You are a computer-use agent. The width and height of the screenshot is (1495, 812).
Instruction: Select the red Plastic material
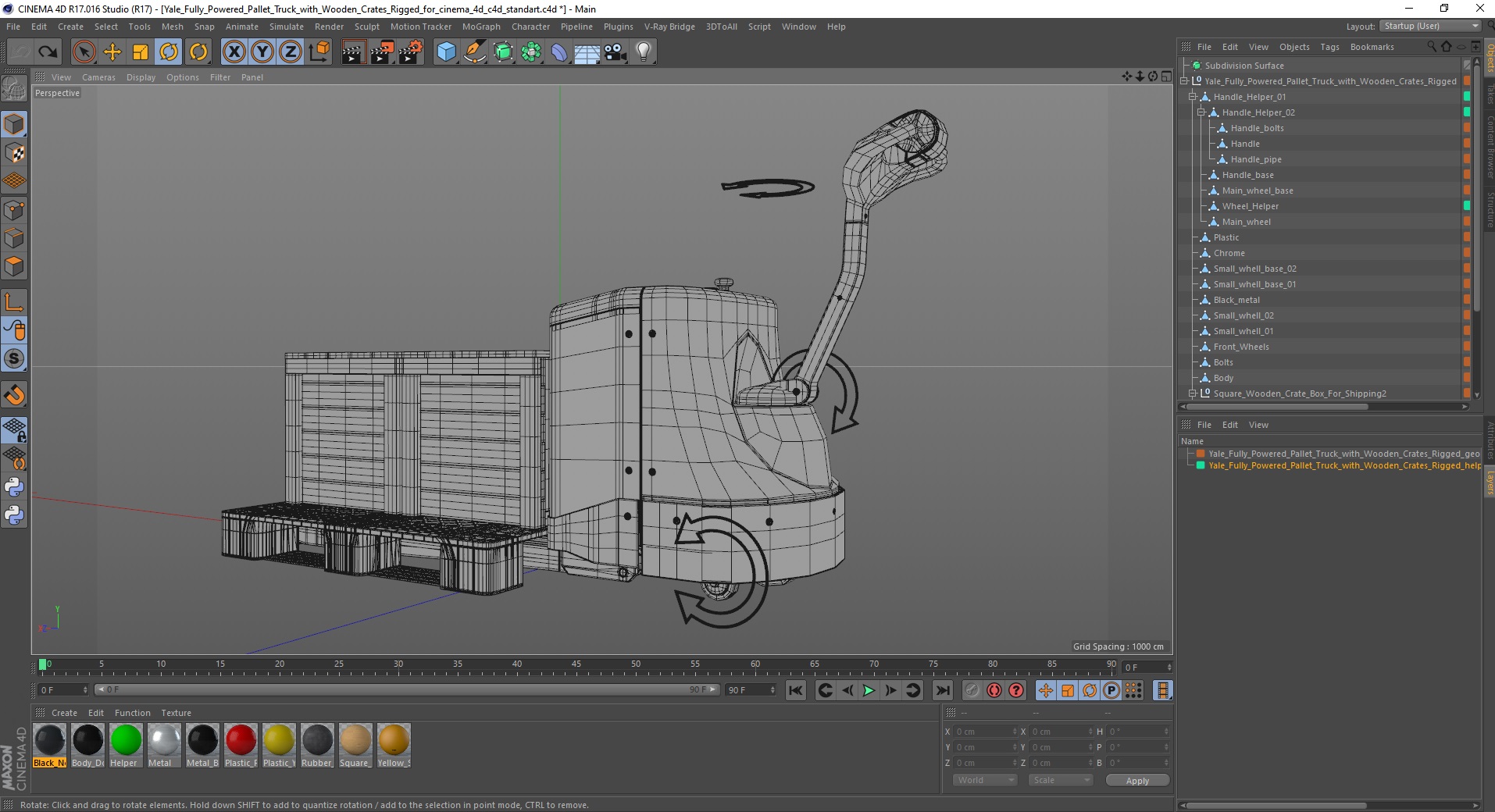(x=241, y=745)
